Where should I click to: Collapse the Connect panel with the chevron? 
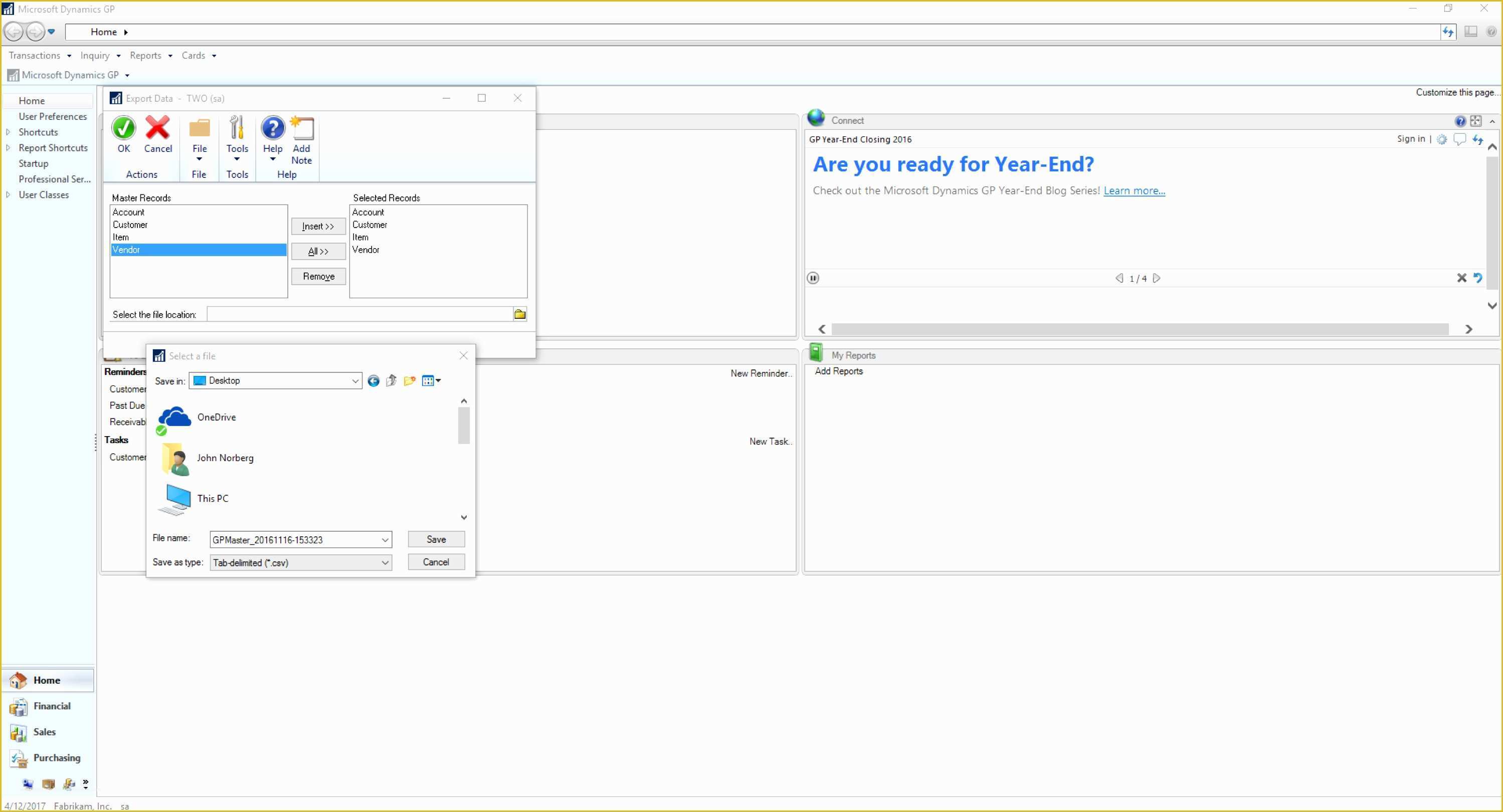click(1492, 121)
